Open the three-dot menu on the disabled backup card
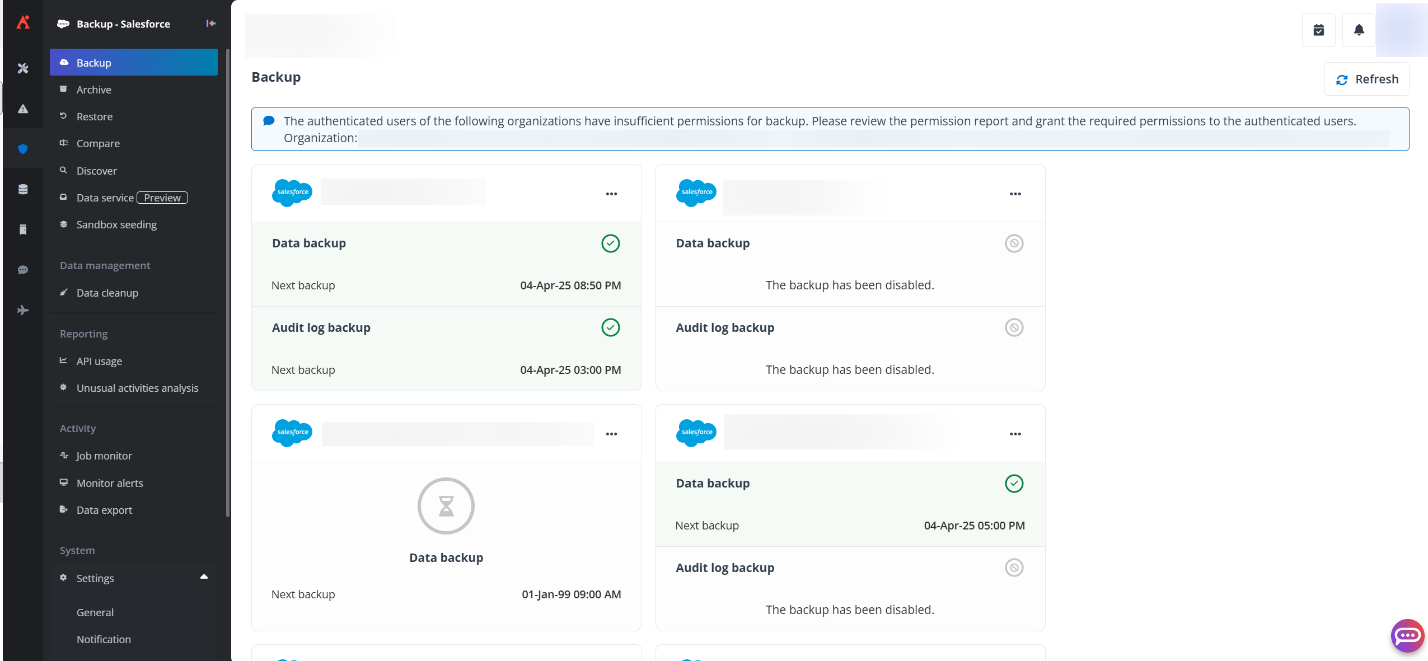1428x661 pixels. (x=1015, y=194)
